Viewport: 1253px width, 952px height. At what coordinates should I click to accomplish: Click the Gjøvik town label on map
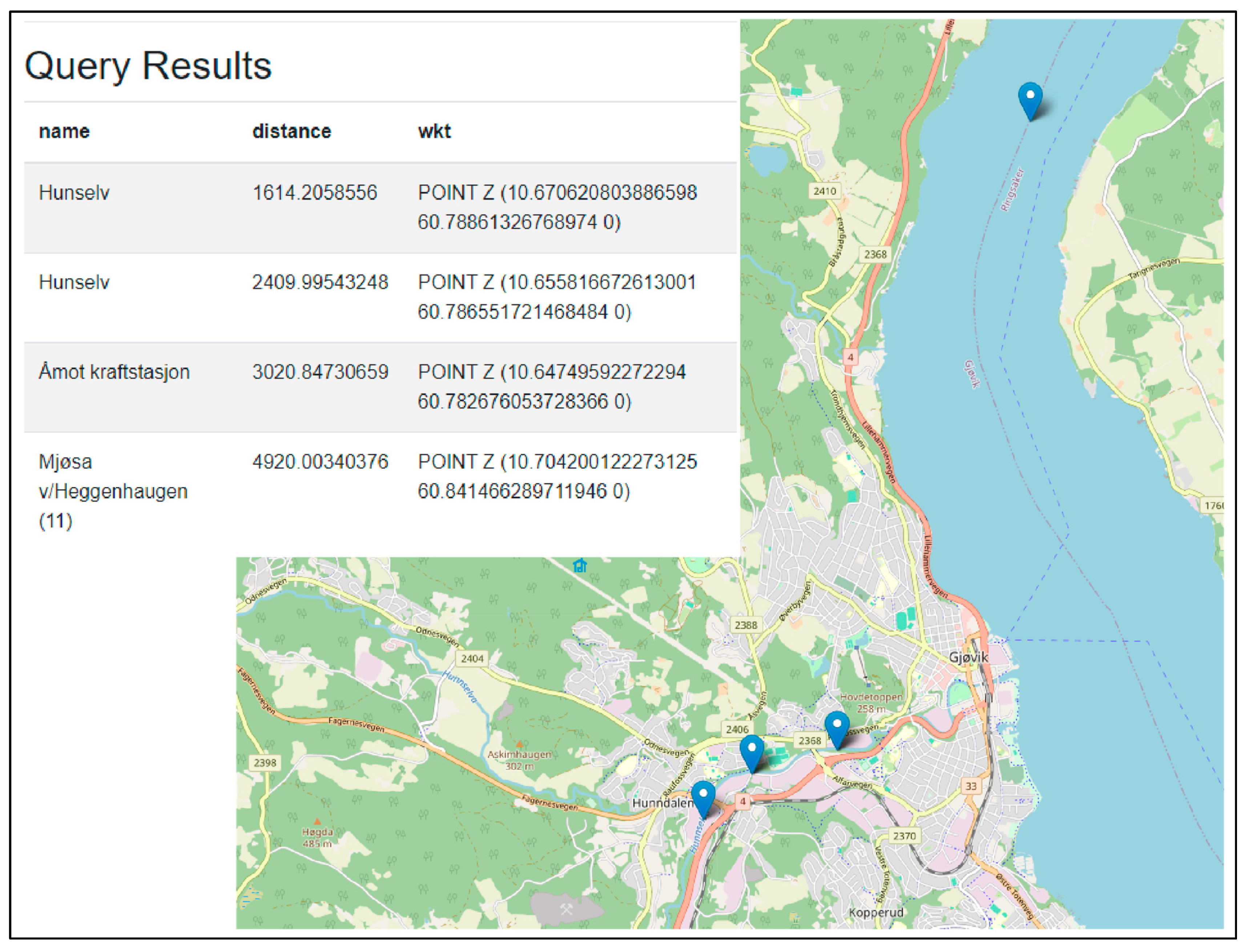coord(968,657)
